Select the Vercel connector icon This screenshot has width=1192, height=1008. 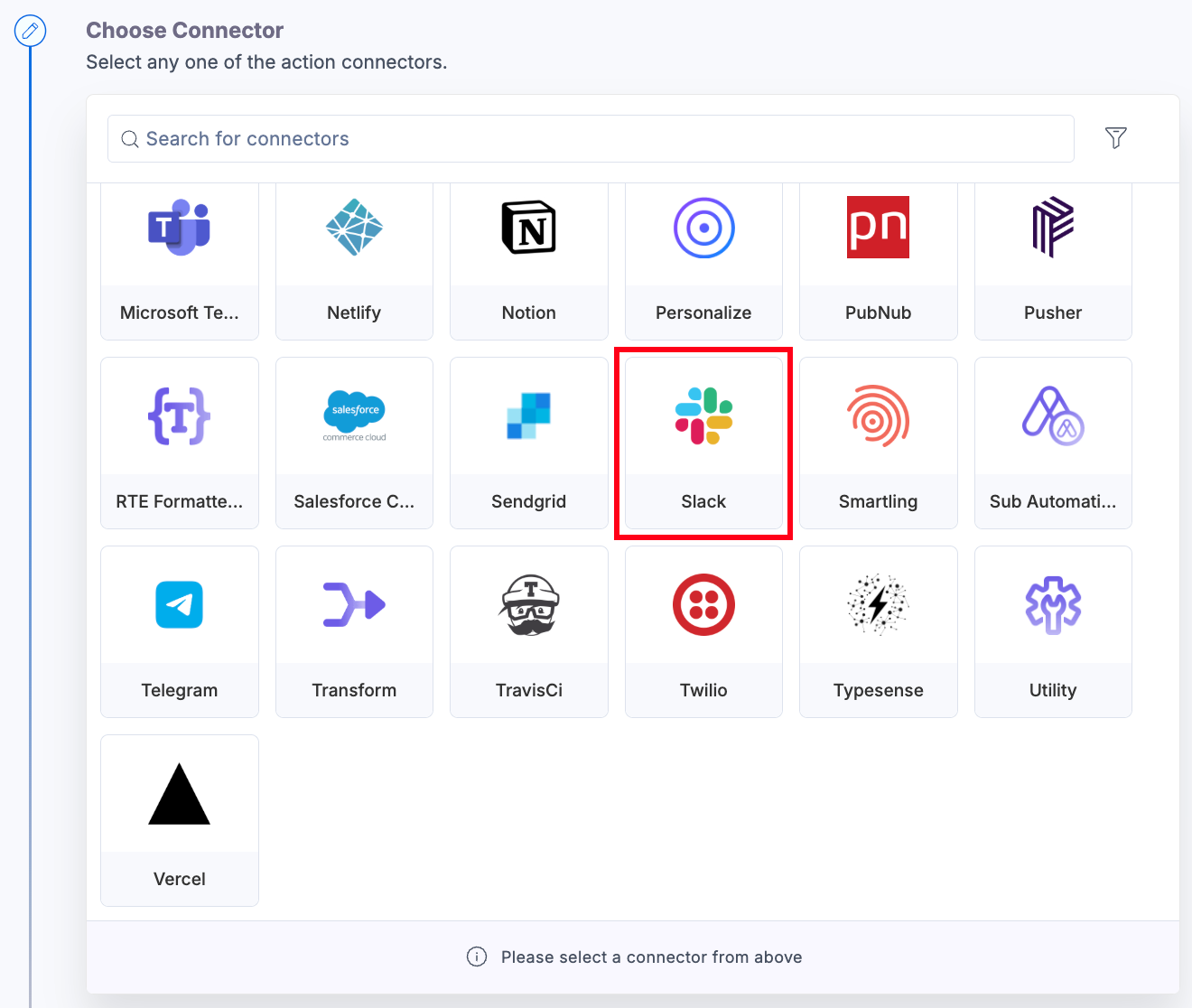179,794
